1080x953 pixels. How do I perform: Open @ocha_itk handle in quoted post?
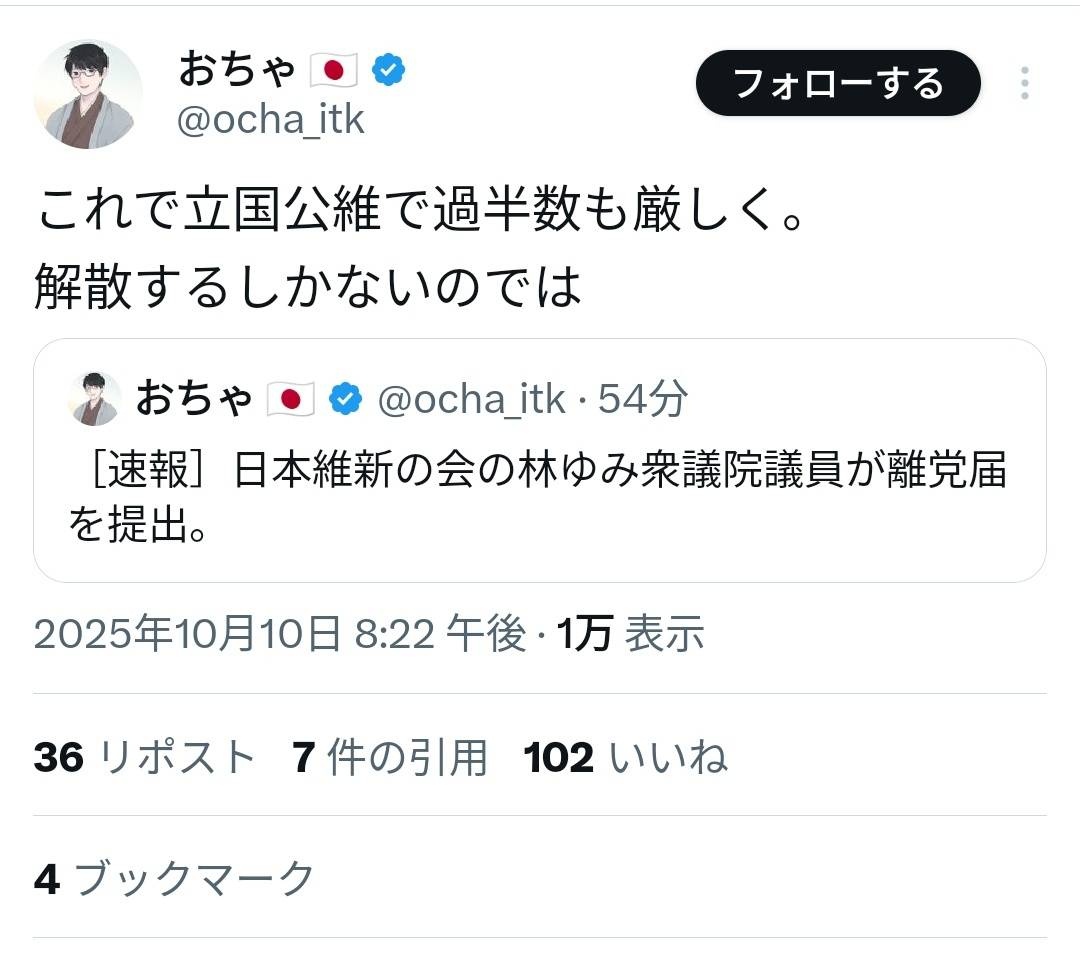(474, 399)
